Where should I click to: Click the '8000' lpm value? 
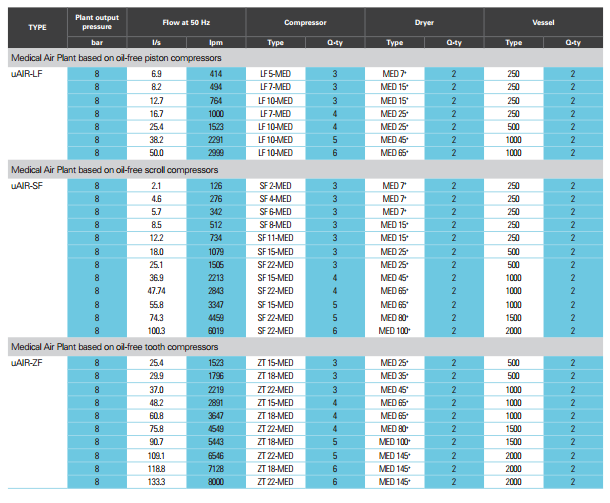click(216, 482)
